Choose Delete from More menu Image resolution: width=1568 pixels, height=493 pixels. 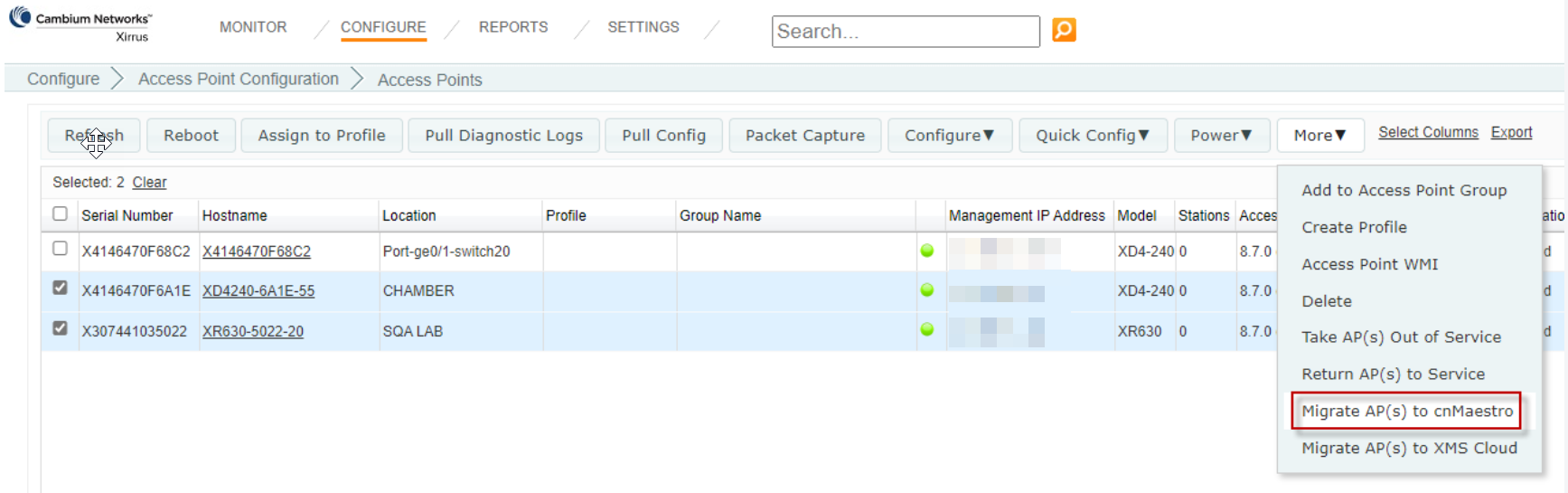pyautogui.click(x=1327, y=301)
